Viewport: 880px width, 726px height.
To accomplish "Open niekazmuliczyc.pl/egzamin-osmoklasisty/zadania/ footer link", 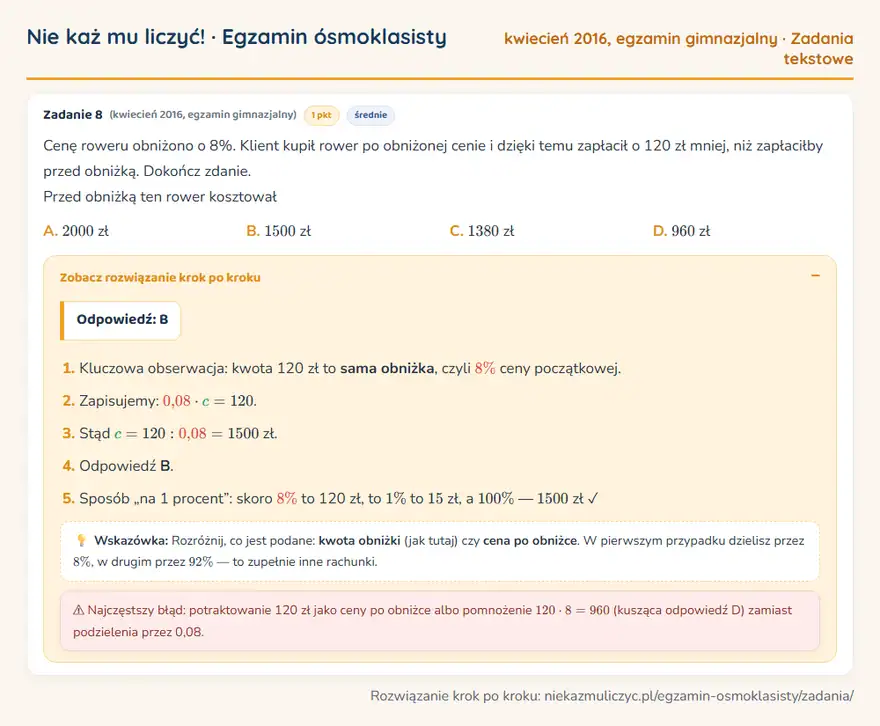I will click(699, 696).
